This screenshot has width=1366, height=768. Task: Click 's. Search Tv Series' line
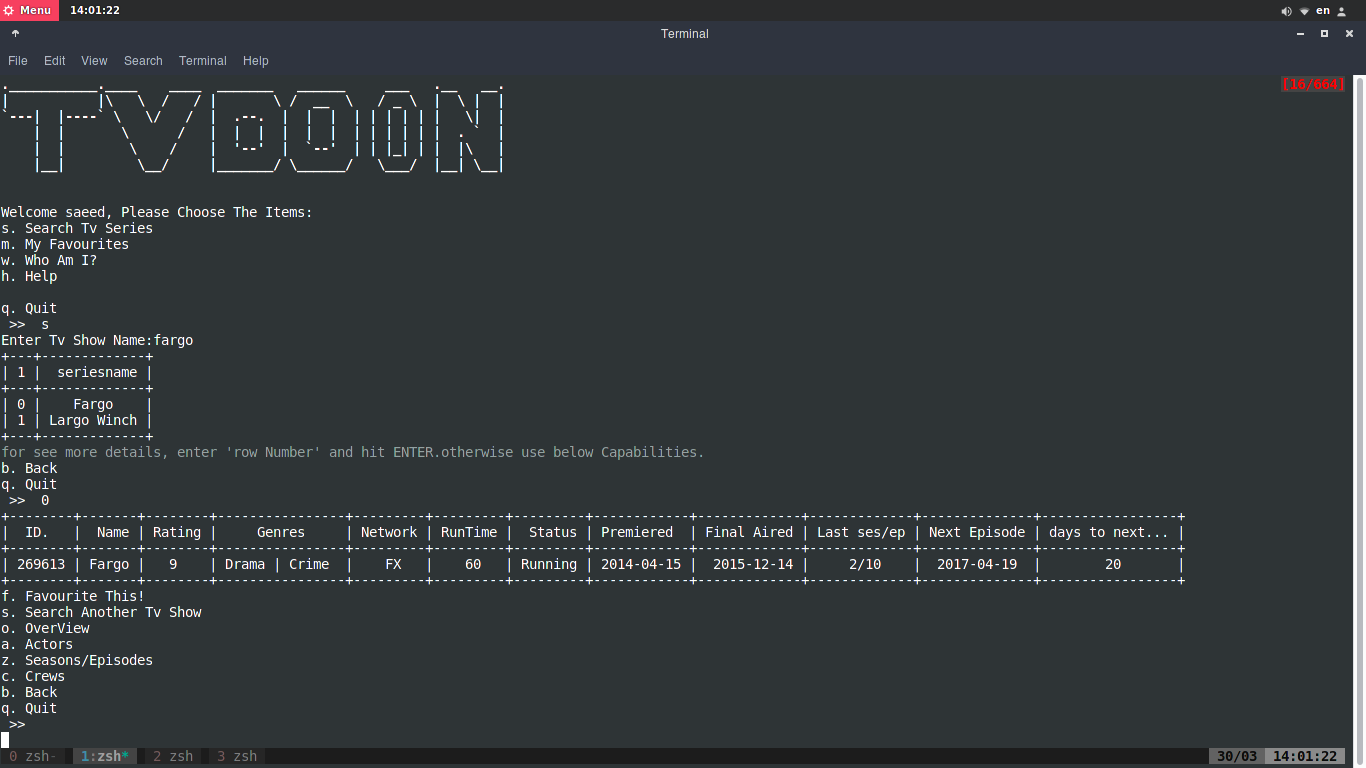77,229
